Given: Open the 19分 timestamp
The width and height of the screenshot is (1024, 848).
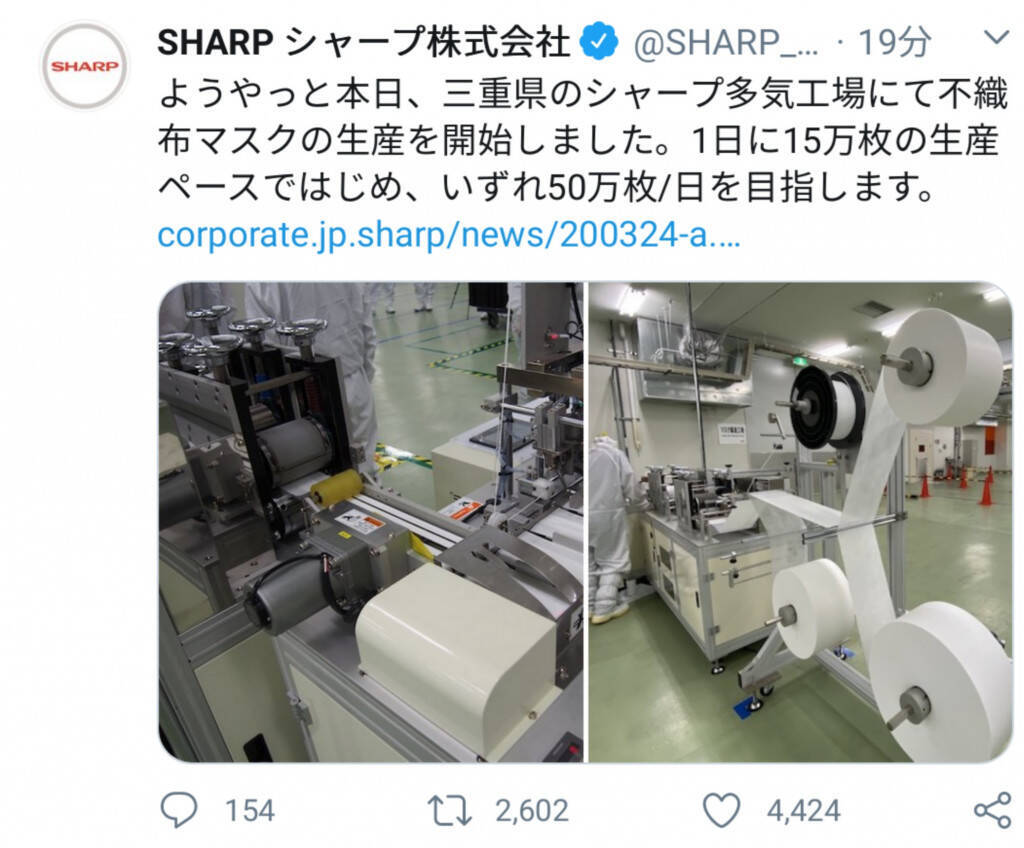Looking at the screenshot, I should point(894,42).
